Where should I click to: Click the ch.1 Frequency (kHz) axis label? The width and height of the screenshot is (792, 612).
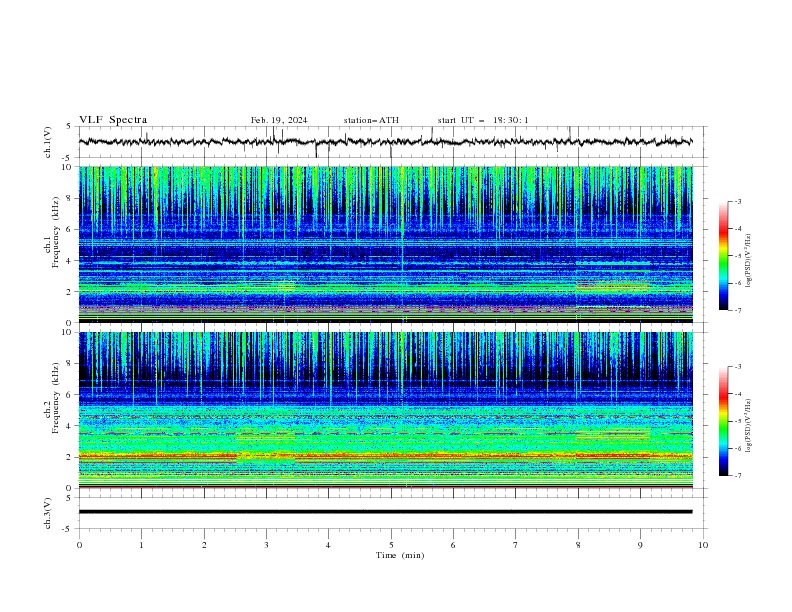52,244
